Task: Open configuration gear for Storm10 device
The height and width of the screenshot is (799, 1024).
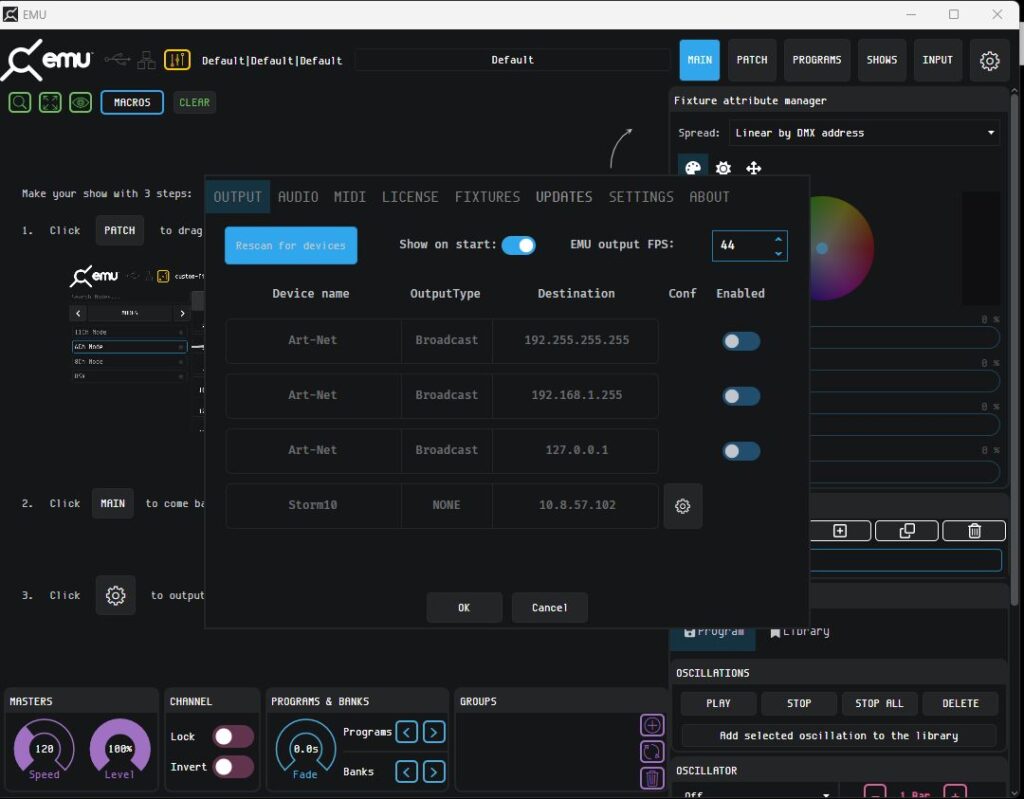Action: click(682, 506)
